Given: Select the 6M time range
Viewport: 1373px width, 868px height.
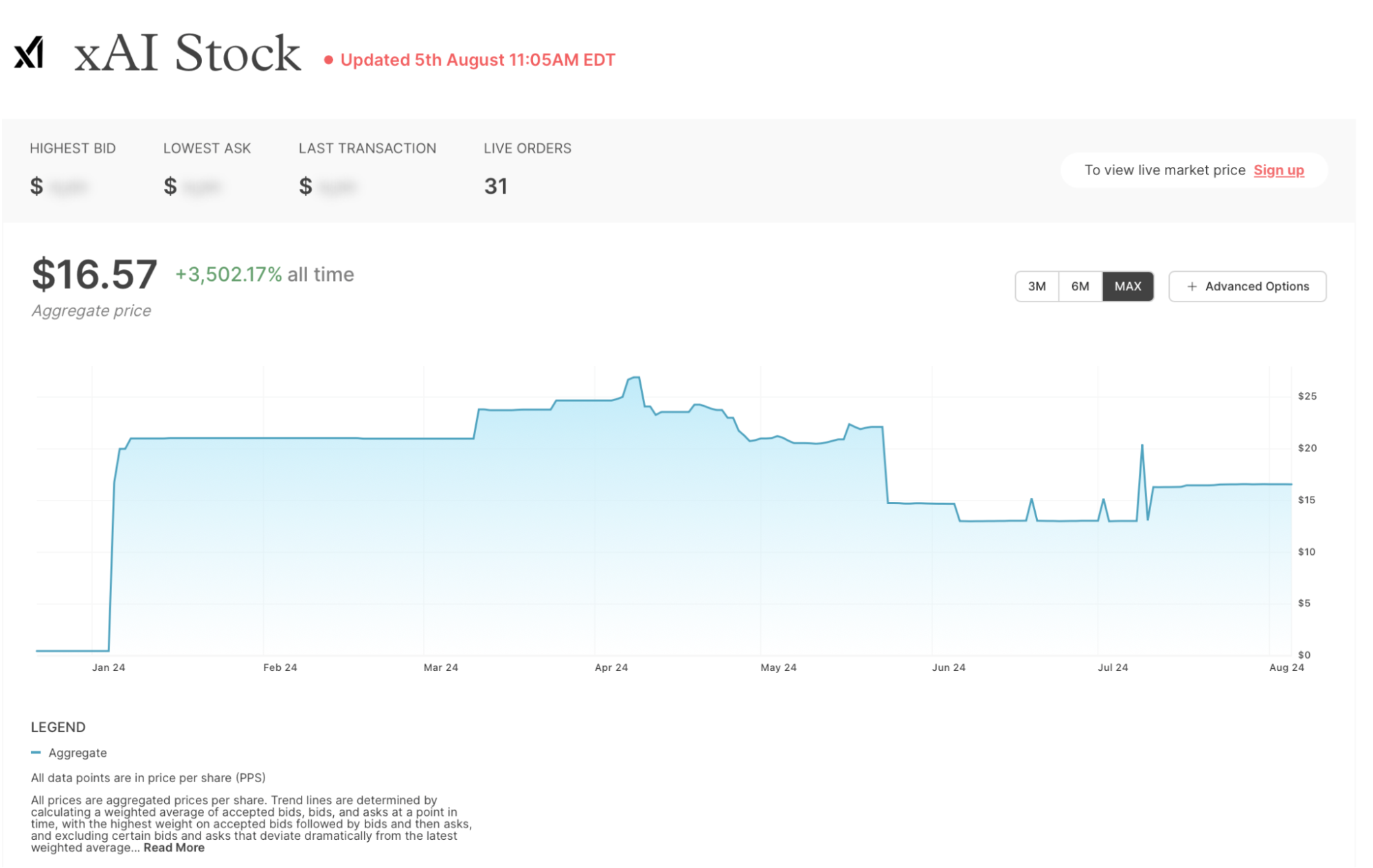Looking at the screenshot, I should 1080,286.
